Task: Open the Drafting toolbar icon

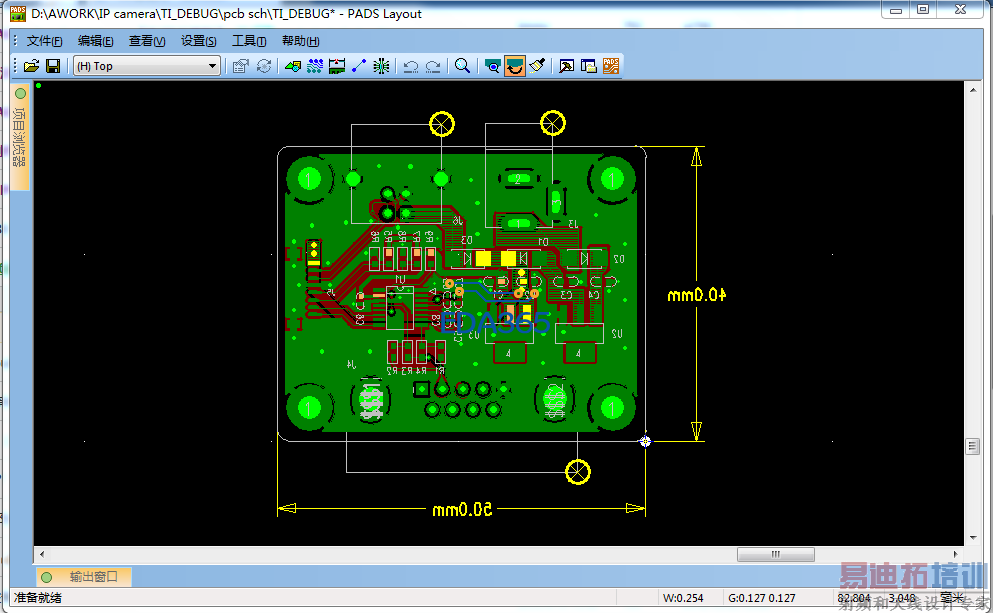Action: pyautogui.click(x=293, y=66)
